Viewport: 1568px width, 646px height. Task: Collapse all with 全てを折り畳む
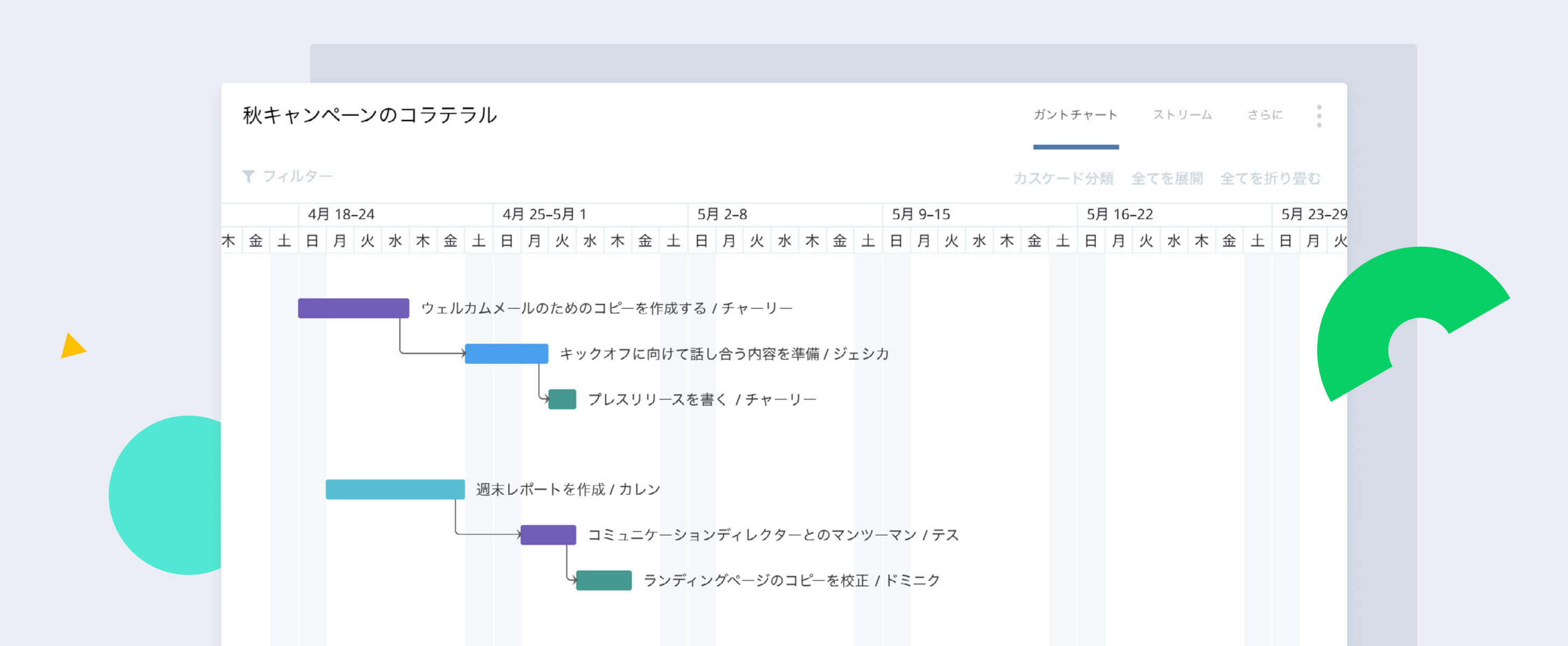pos(1270,178)
